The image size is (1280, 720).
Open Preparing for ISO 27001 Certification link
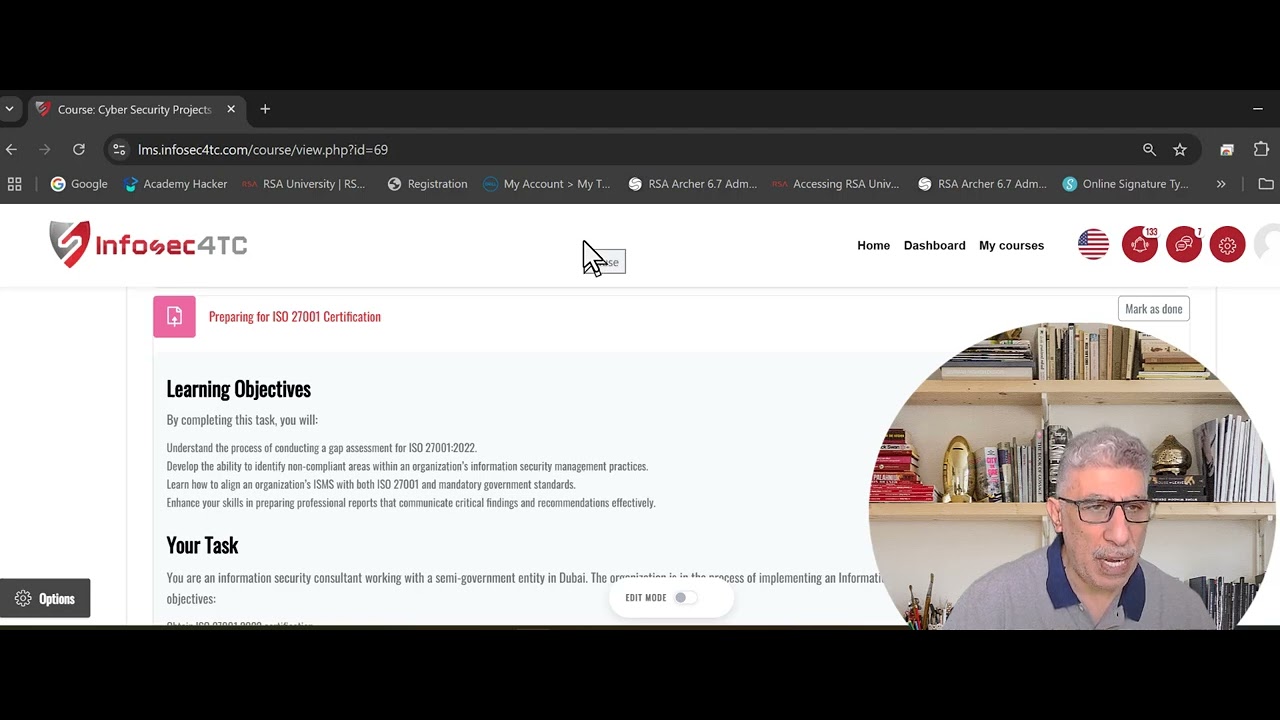(295, 317)
